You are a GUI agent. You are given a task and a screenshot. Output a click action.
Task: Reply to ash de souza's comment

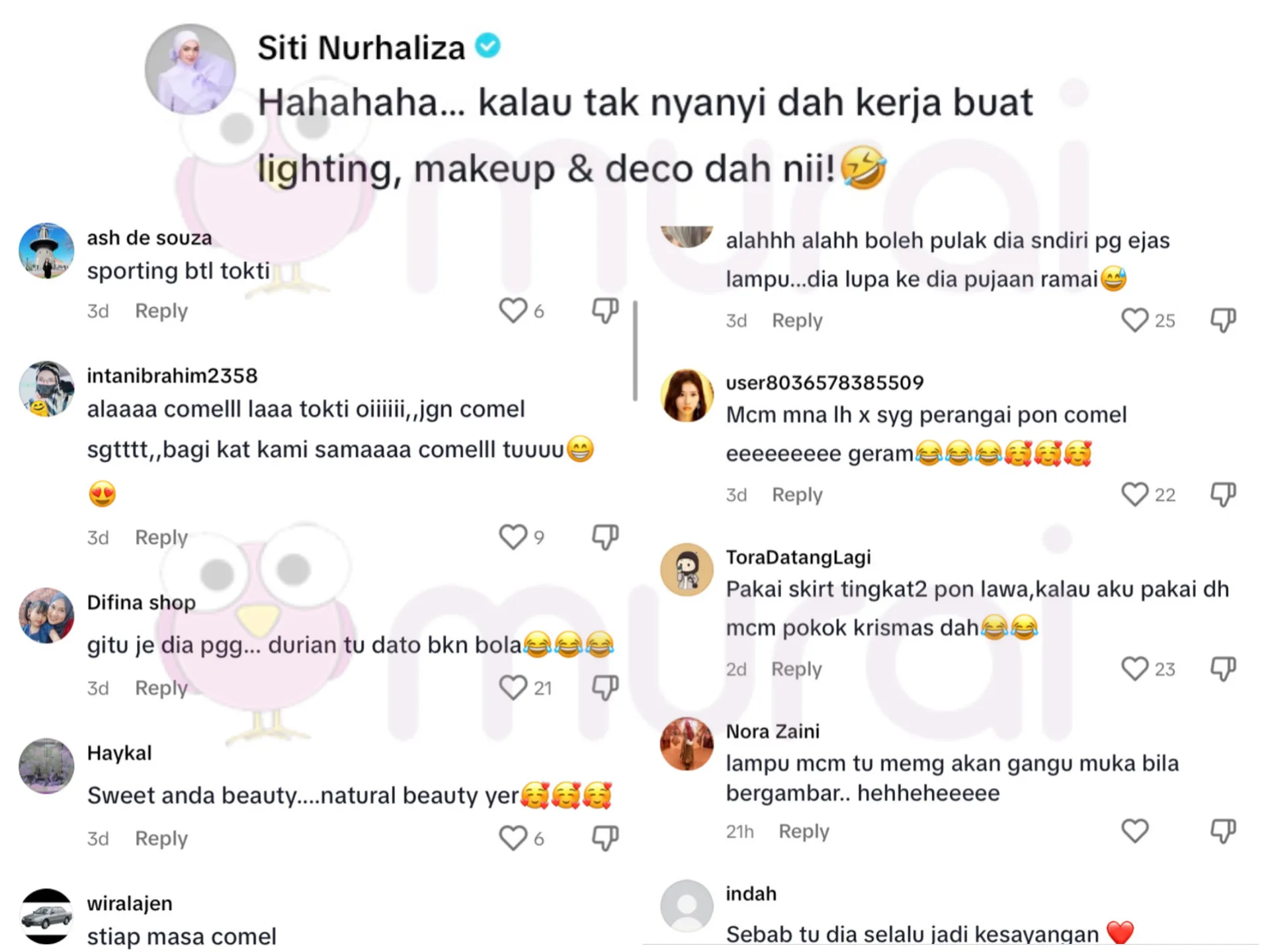[161, 311]
